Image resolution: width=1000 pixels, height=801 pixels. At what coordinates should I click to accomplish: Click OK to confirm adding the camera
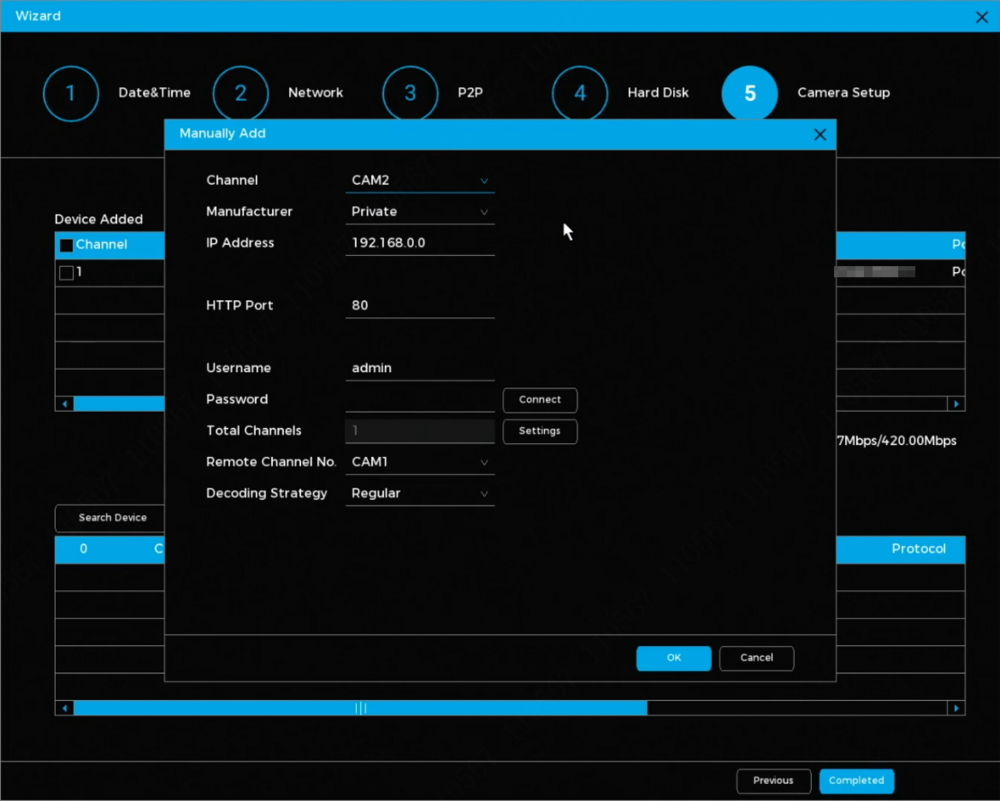673,658
